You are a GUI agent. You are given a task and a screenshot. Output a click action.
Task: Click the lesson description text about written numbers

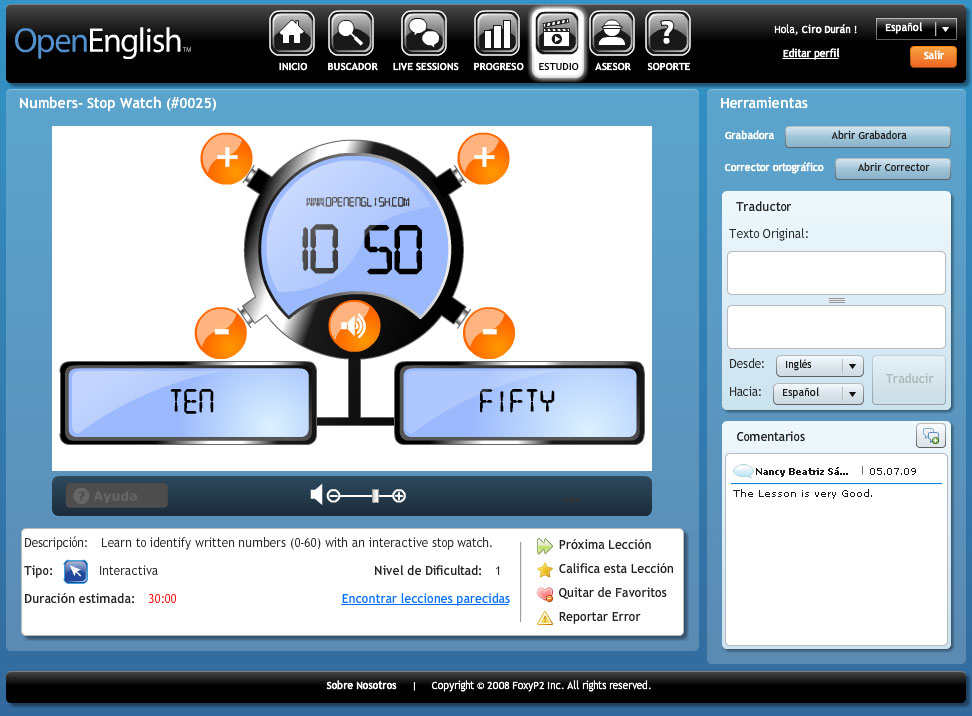pyautogui.click(x=296, y=543)
